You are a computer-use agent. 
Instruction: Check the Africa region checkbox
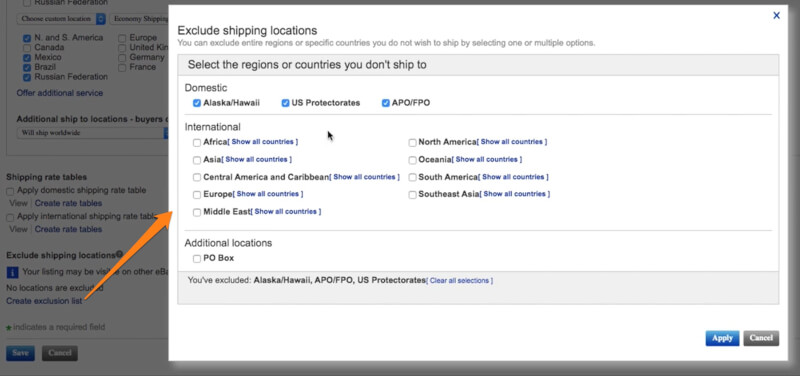point(197,142)
